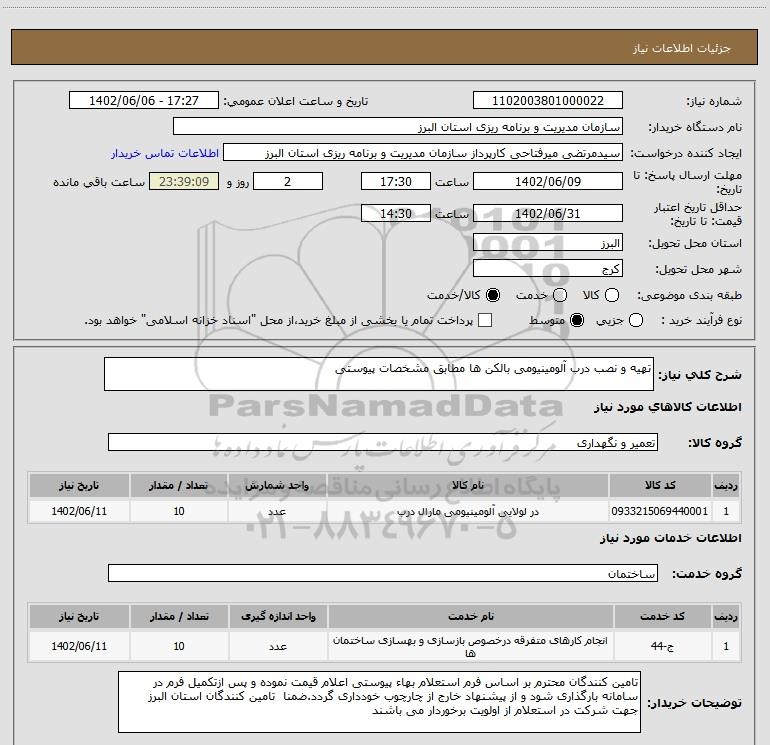Click the request creator name field
The height and width of the screenshot is (745, 770).
[x=423, y=153]
